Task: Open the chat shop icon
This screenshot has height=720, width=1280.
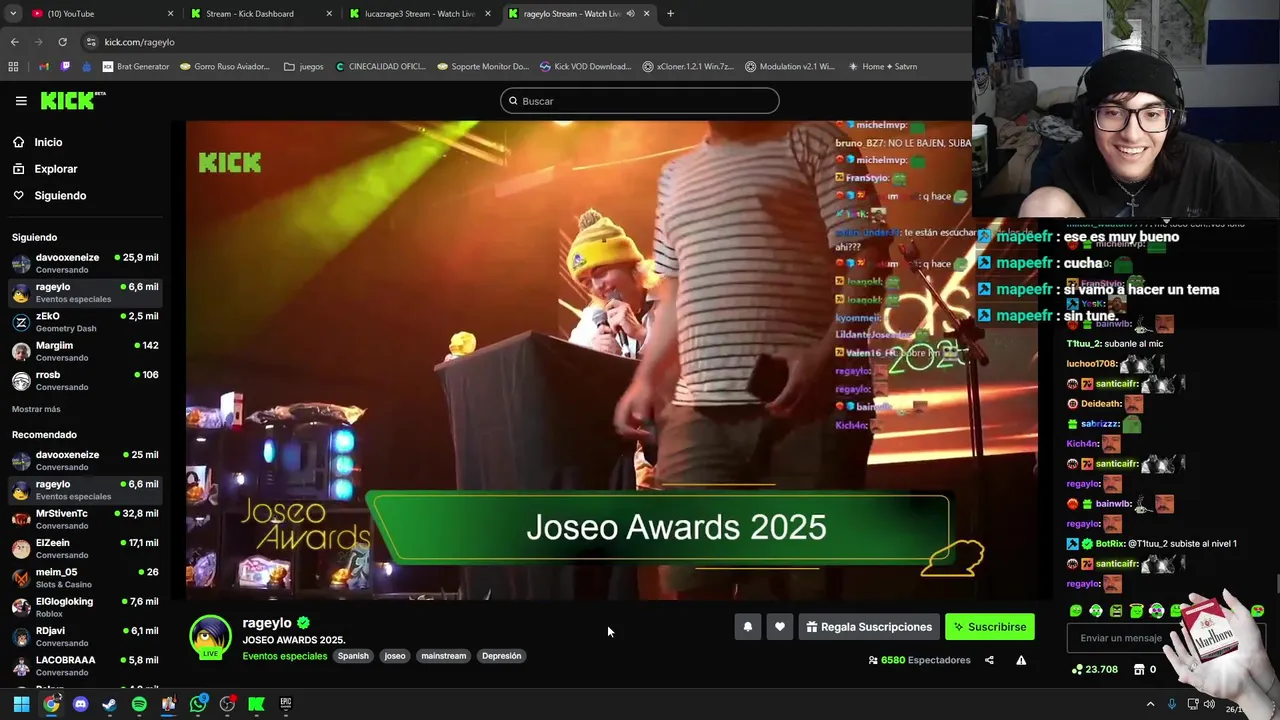Action: point(1139,669)
